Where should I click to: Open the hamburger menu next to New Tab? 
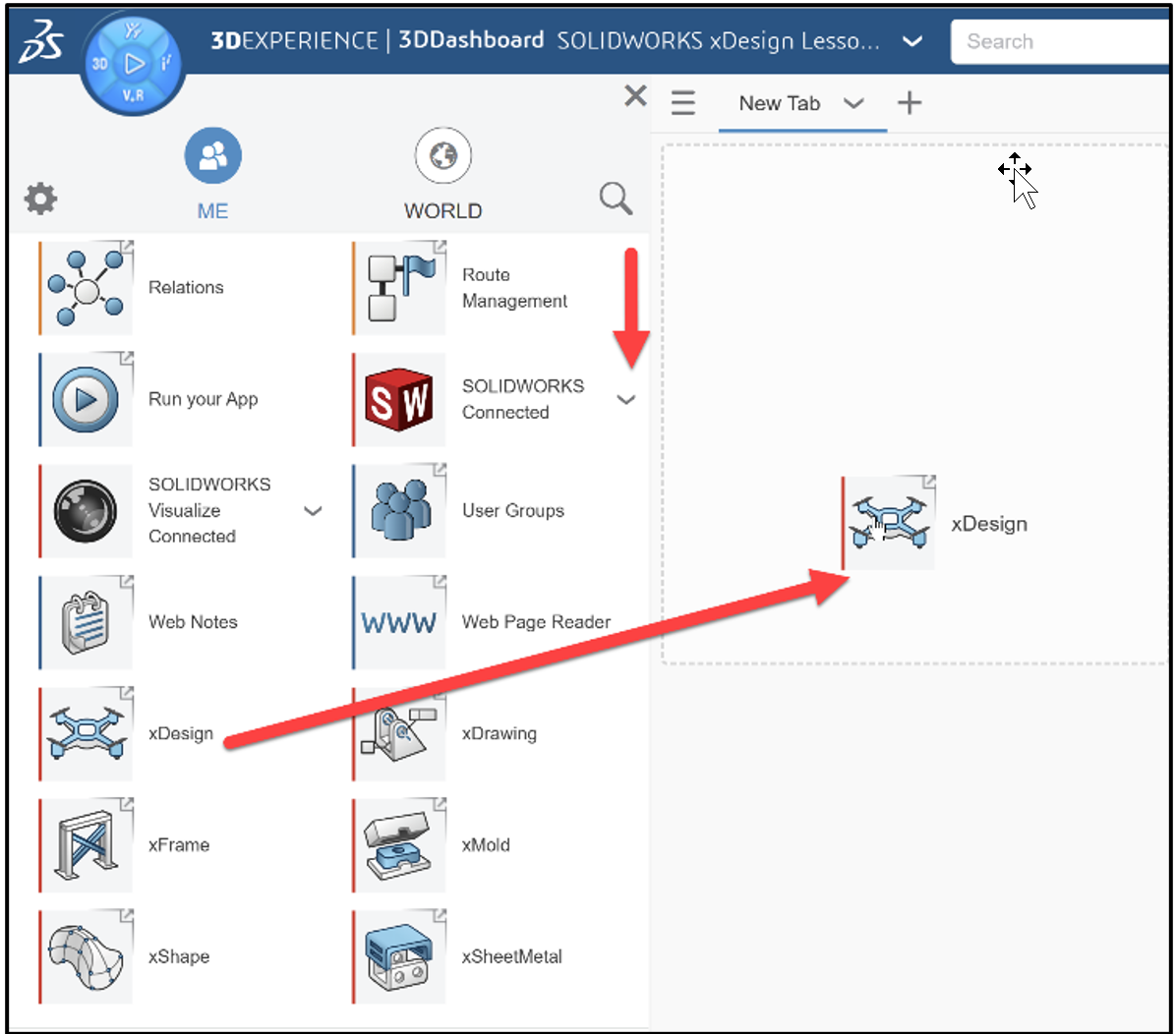(683, 102)
